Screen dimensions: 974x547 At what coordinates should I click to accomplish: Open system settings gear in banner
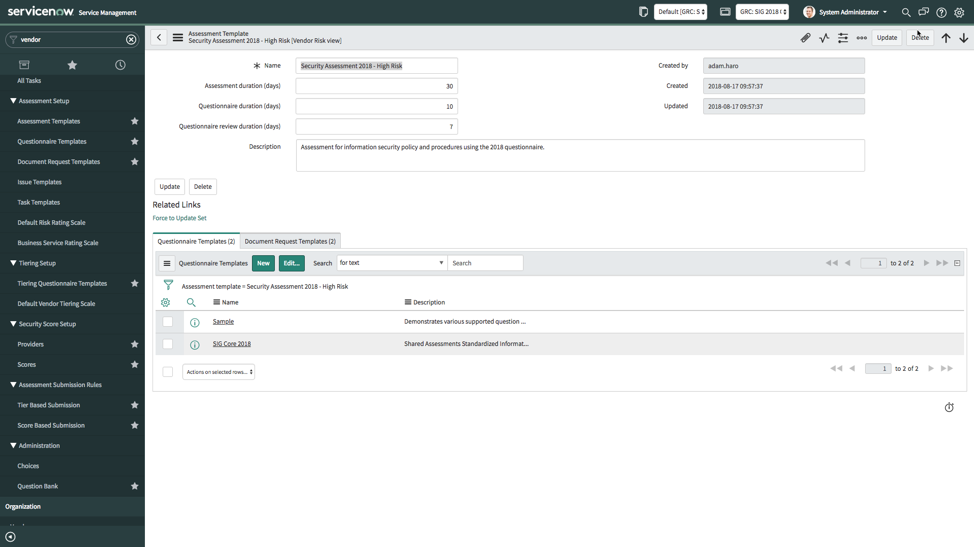click(x=959, y=12)
